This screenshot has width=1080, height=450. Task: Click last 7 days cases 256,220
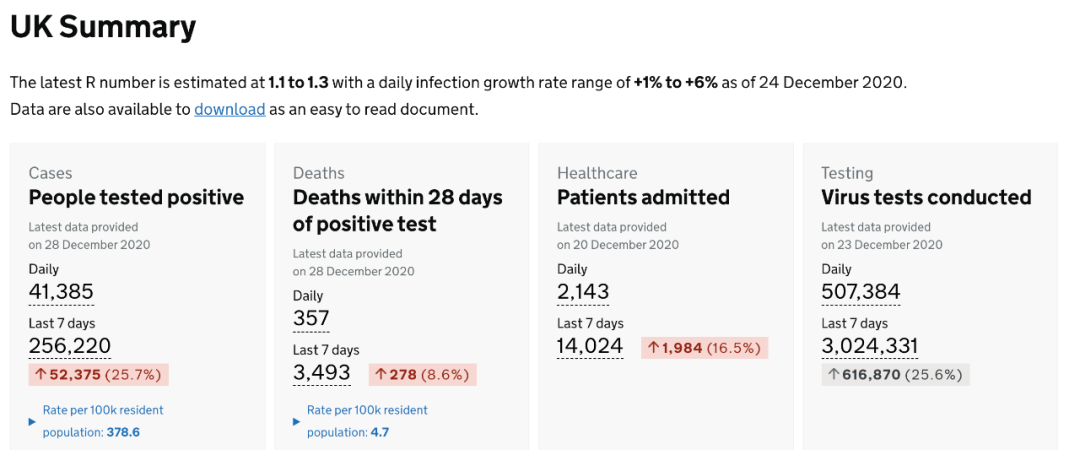(69, 346)
